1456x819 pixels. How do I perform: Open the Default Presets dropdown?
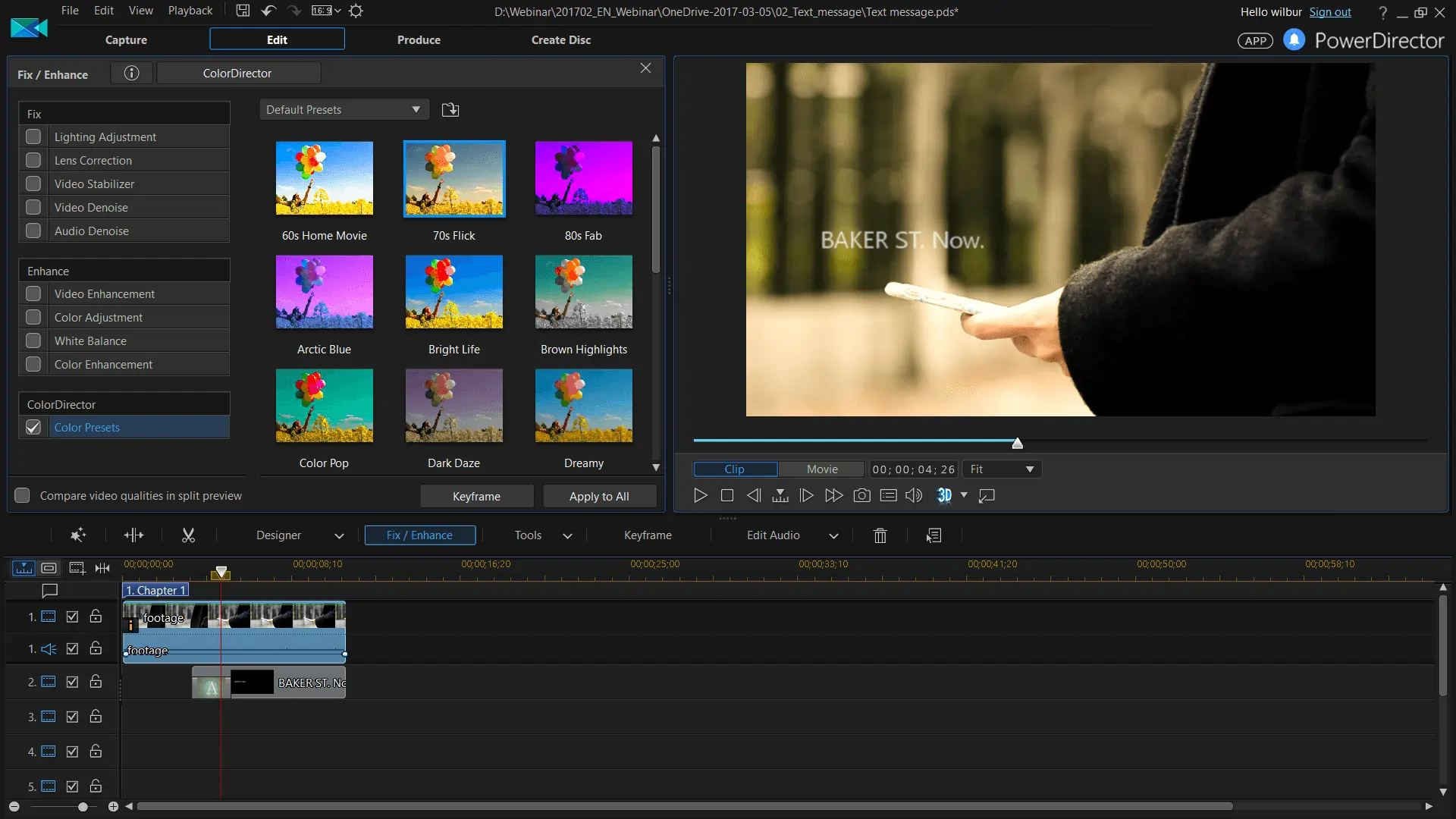tap(343, 109)
